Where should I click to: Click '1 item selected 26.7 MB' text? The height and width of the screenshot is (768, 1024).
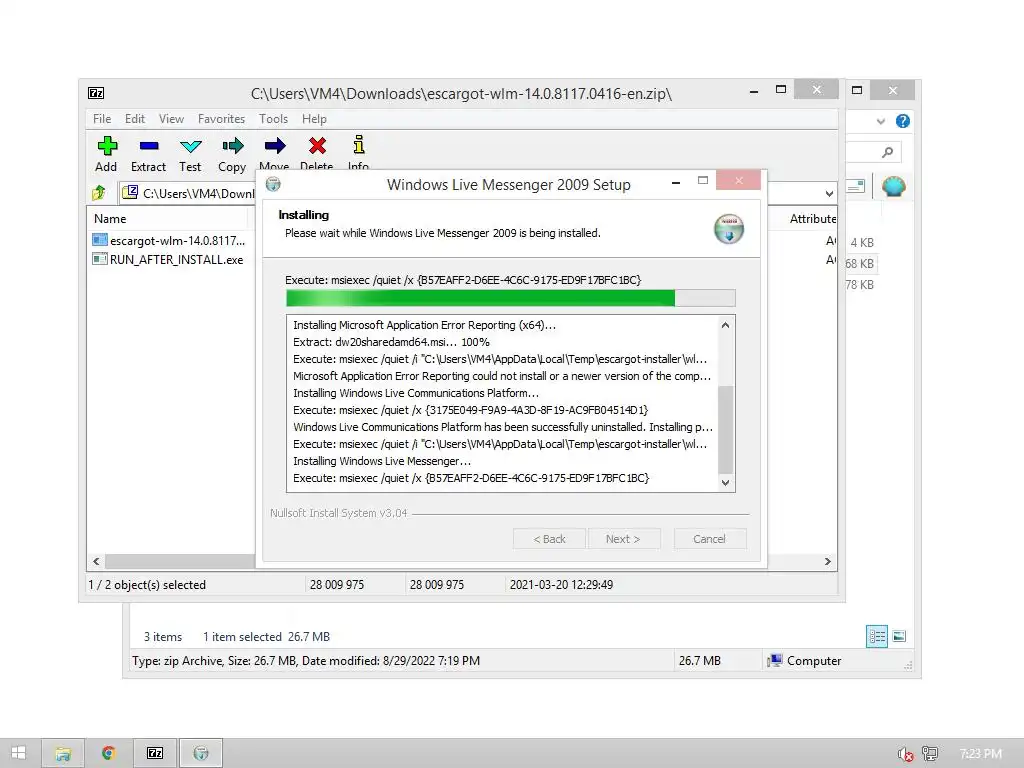266,637
